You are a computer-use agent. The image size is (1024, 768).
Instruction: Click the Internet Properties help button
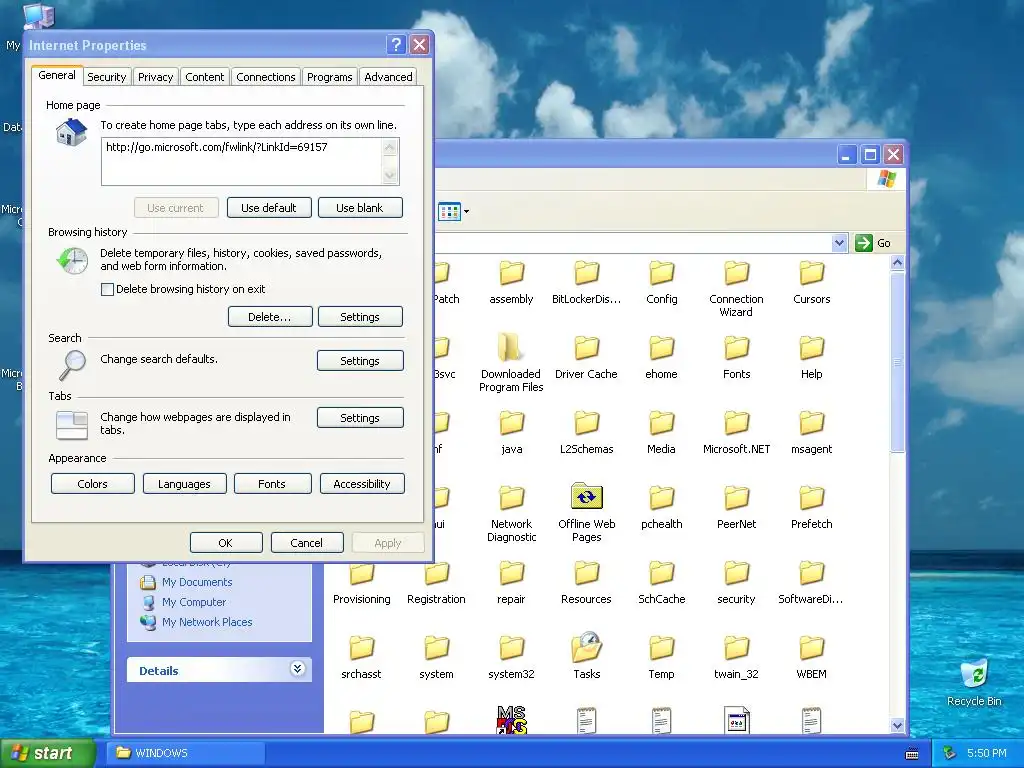click(396, 44)
